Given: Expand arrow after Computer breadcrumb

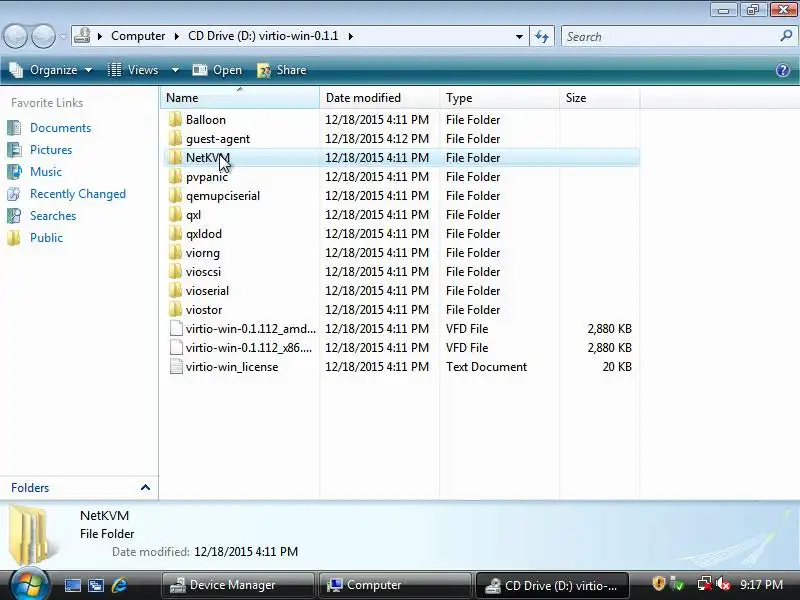Looking at the screenshot, I should tap(177, 37).
